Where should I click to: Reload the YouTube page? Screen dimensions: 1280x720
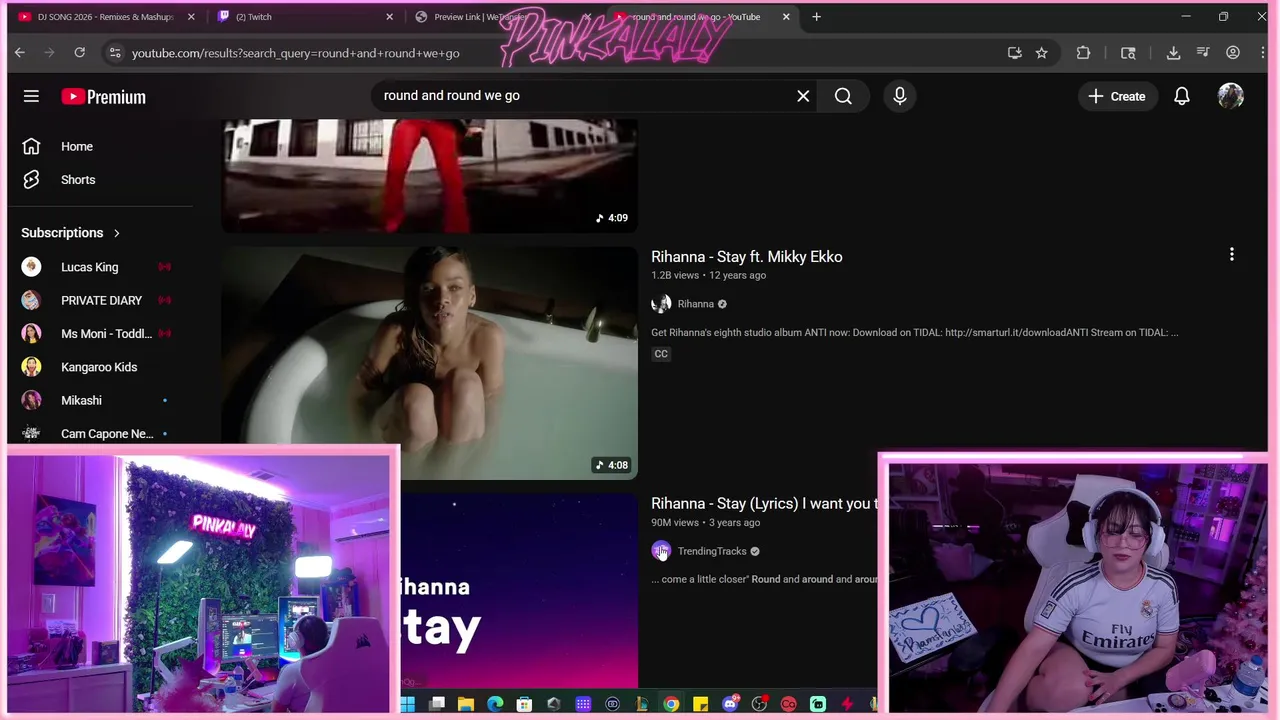(79, 52)
